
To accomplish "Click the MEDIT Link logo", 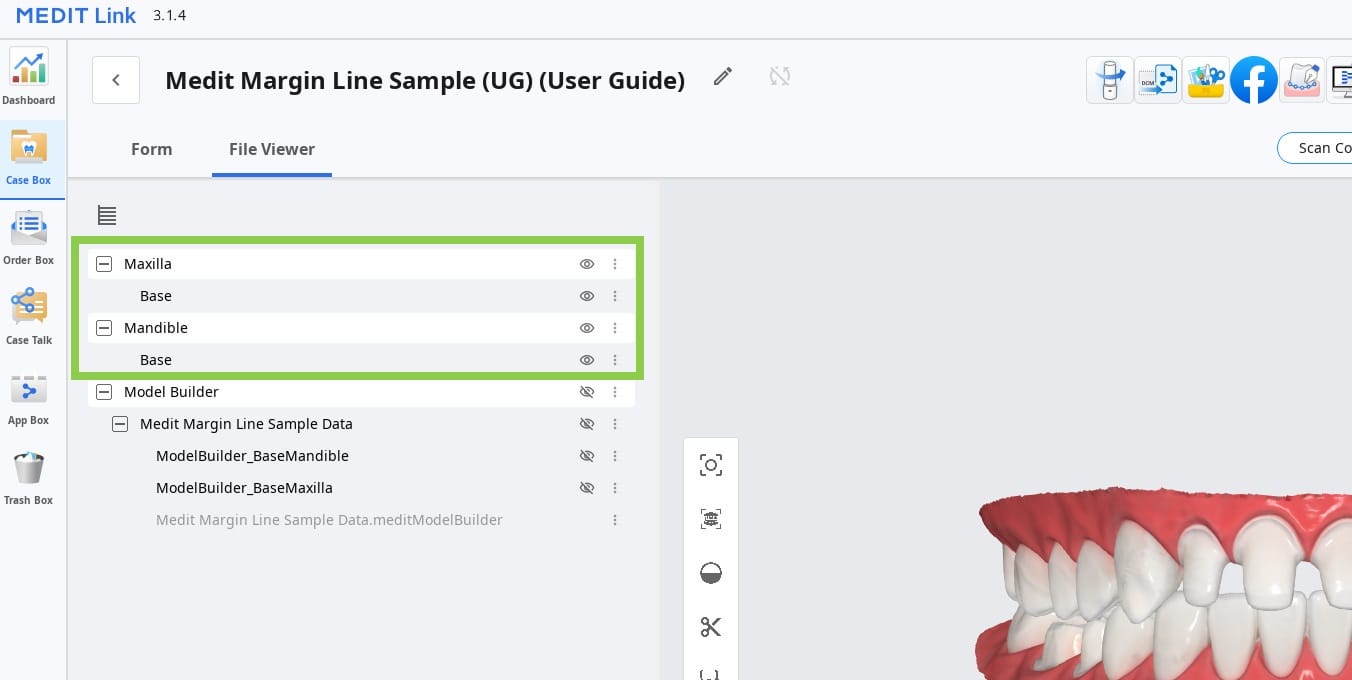I will tap(76, 16).
